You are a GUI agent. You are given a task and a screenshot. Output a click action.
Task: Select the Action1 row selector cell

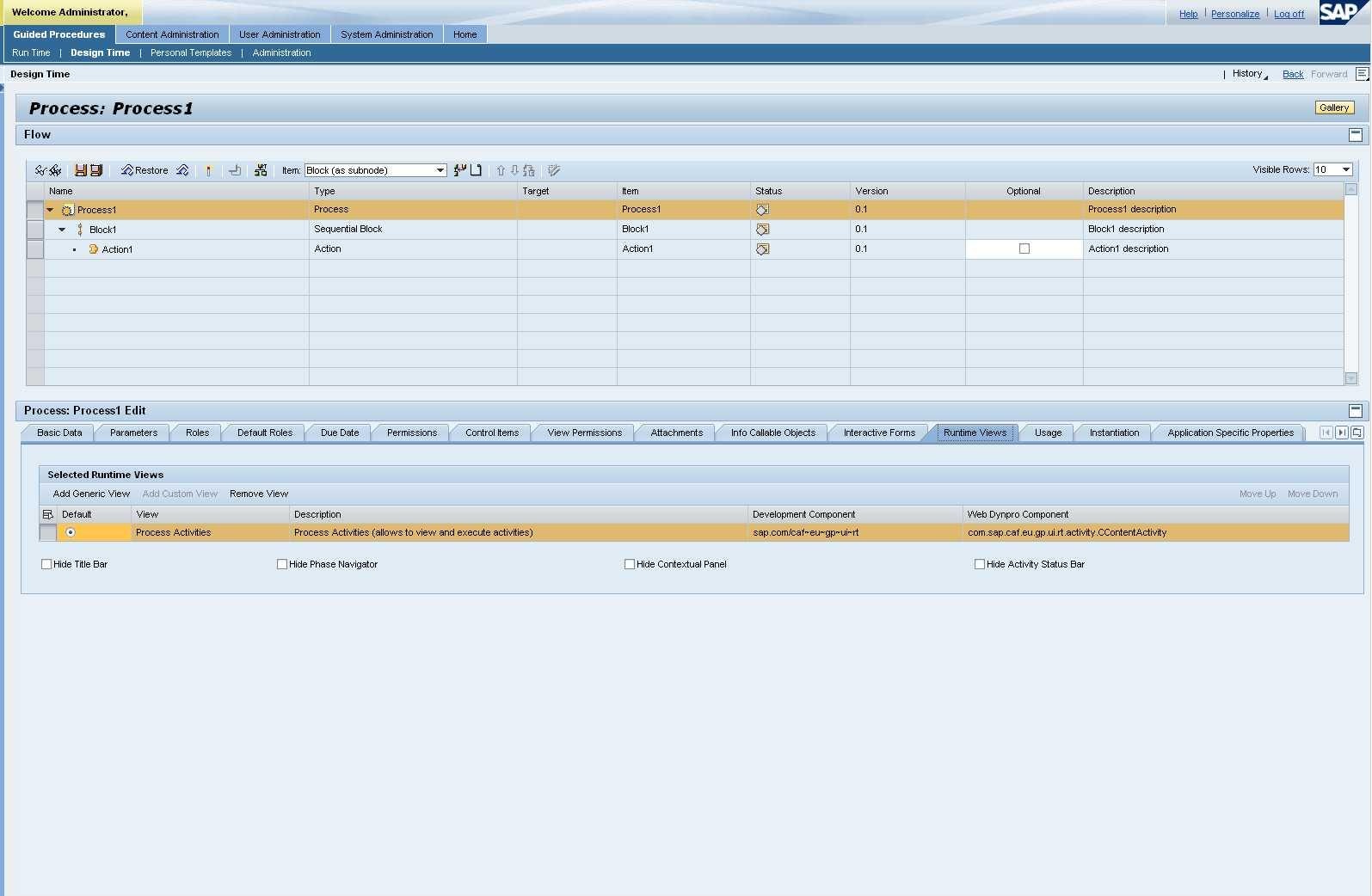pos(35,249)
